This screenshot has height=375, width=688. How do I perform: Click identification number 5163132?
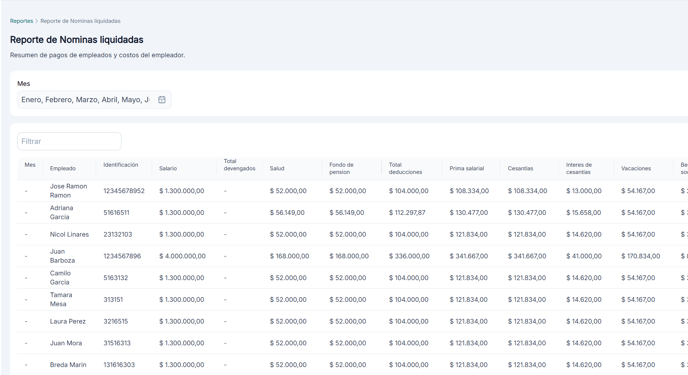coord(116,278)
